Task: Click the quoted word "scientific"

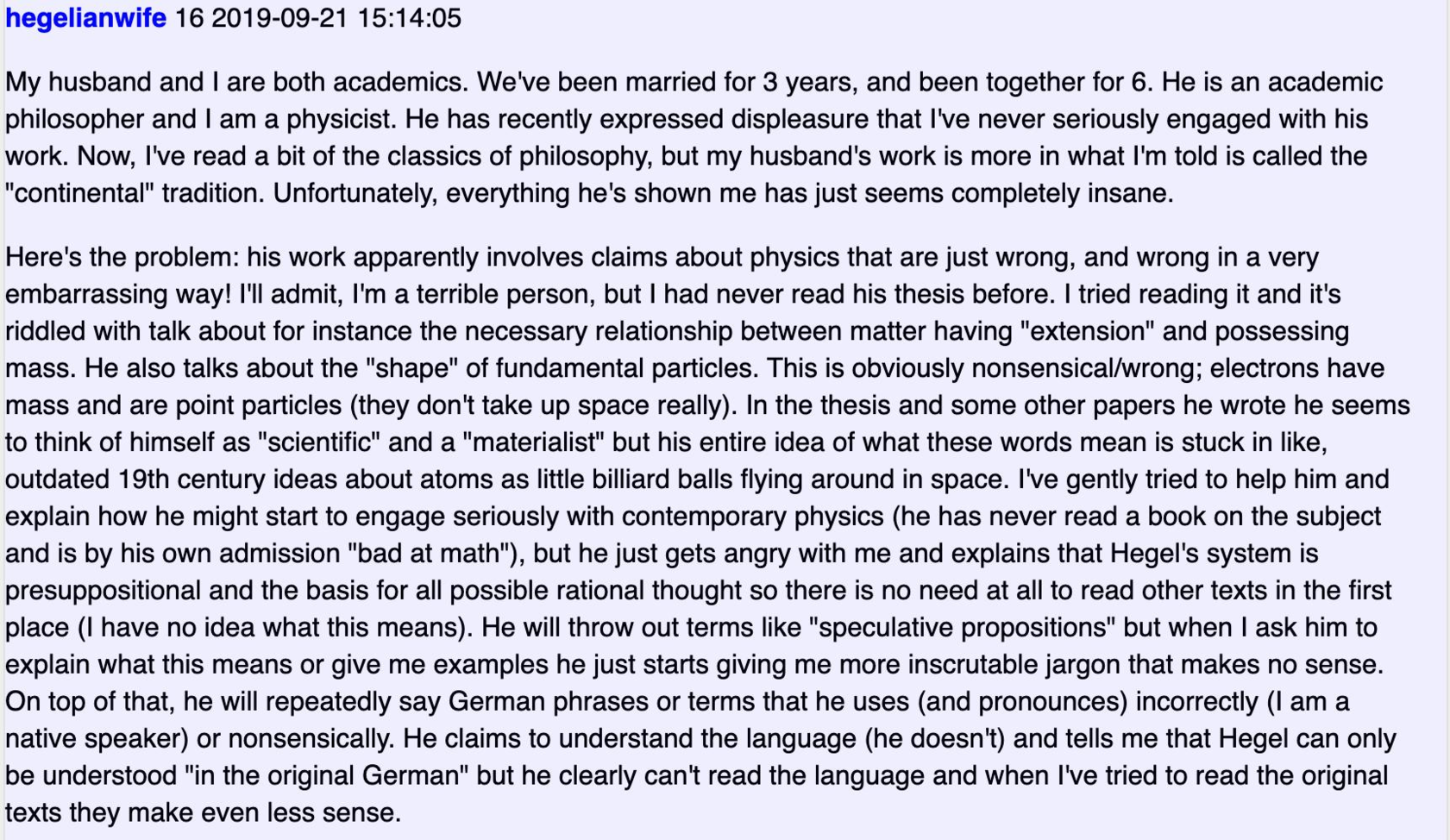Action: click(x=319, y=443)
